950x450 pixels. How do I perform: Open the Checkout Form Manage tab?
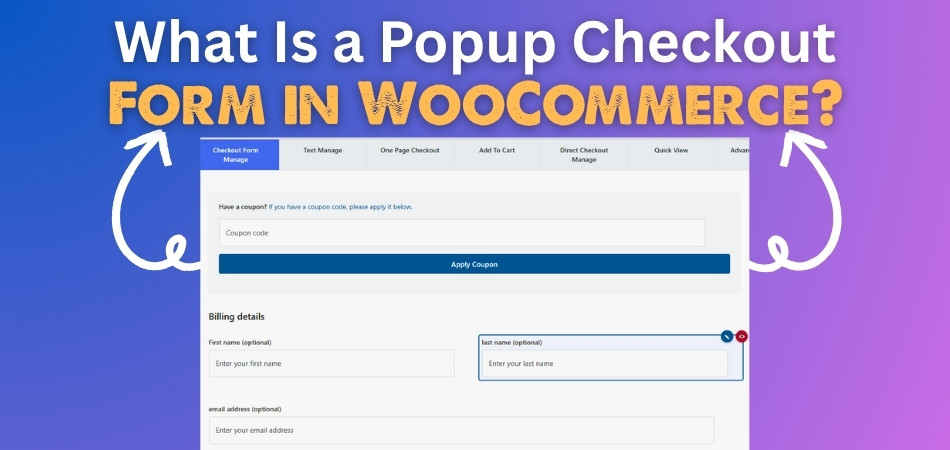(x=239, y=154)
